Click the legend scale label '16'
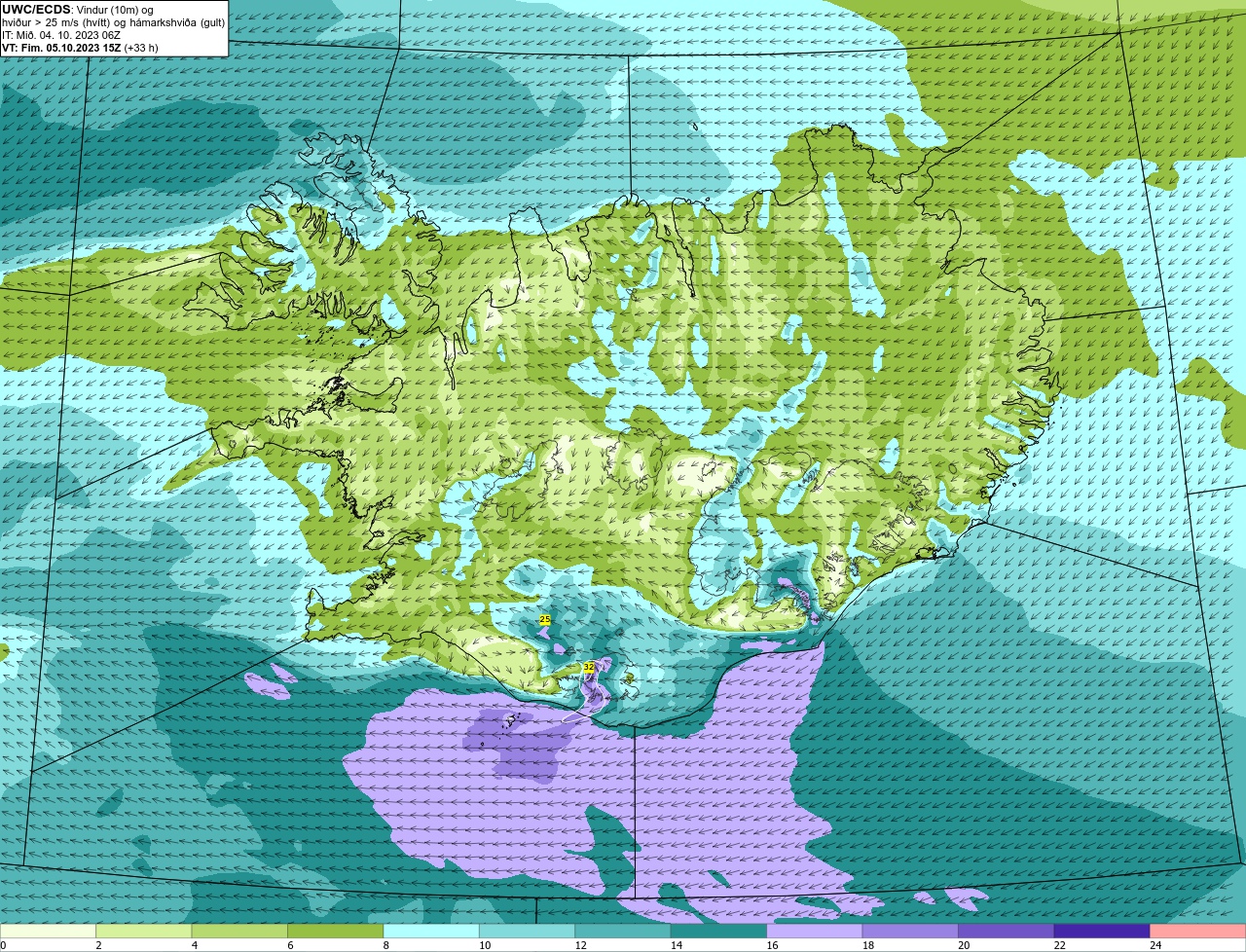 [772, 945]
